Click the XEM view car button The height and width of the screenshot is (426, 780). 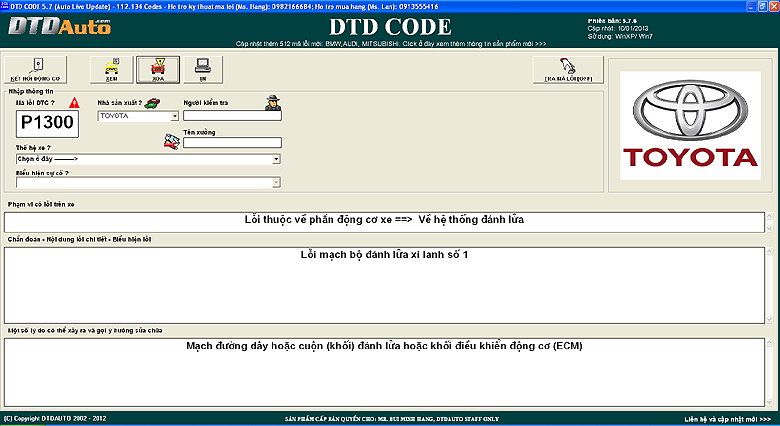coord(111,70)
